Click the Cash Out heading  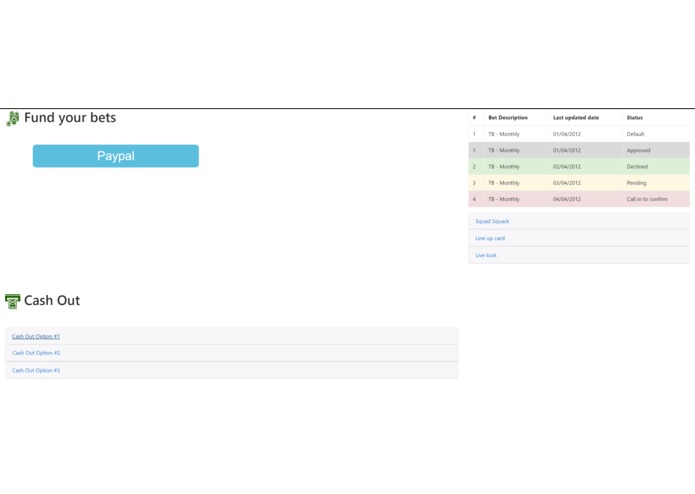(x=52, y=300)
